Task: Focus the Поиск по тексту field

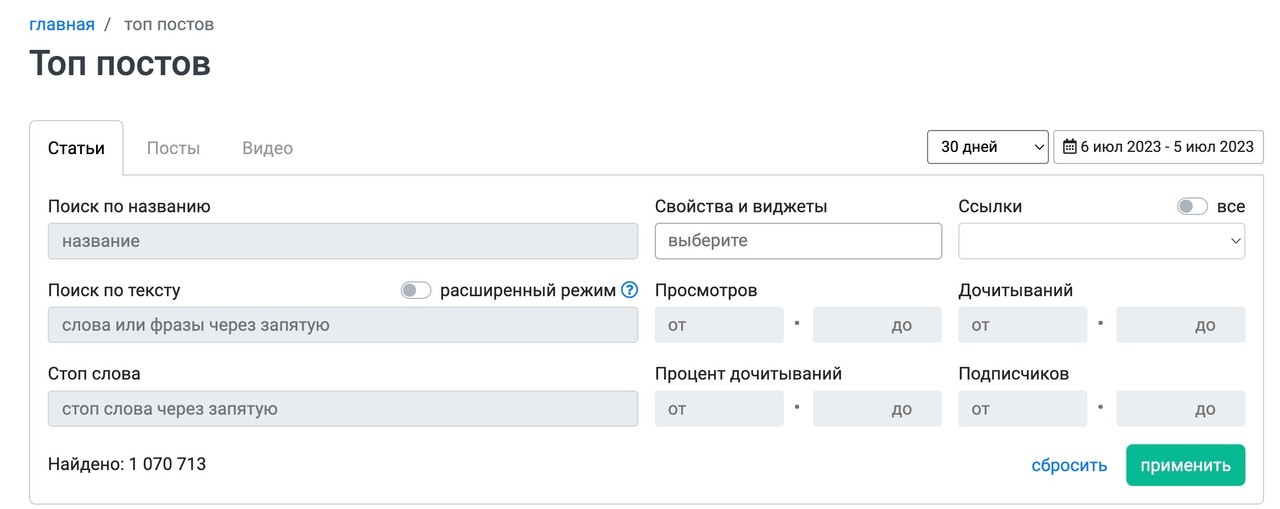Action: (343, 325)
